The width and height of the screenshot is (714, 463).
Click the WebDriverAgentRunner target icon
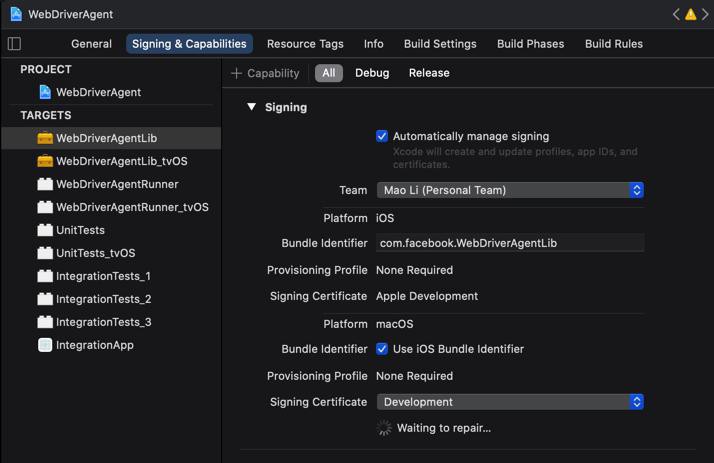pos(45,184)
